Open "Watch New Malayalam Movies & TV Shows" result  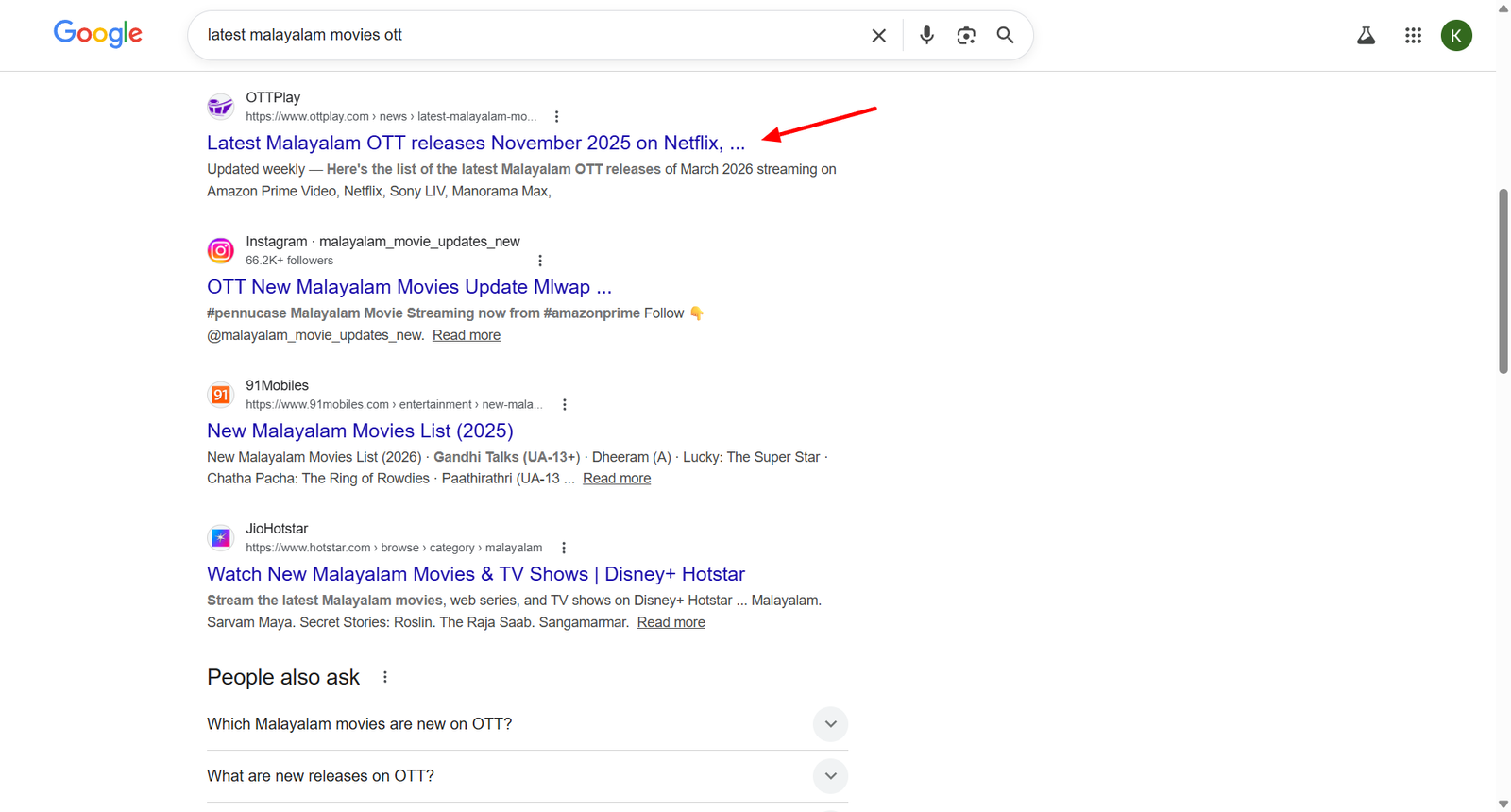[476, 574]
